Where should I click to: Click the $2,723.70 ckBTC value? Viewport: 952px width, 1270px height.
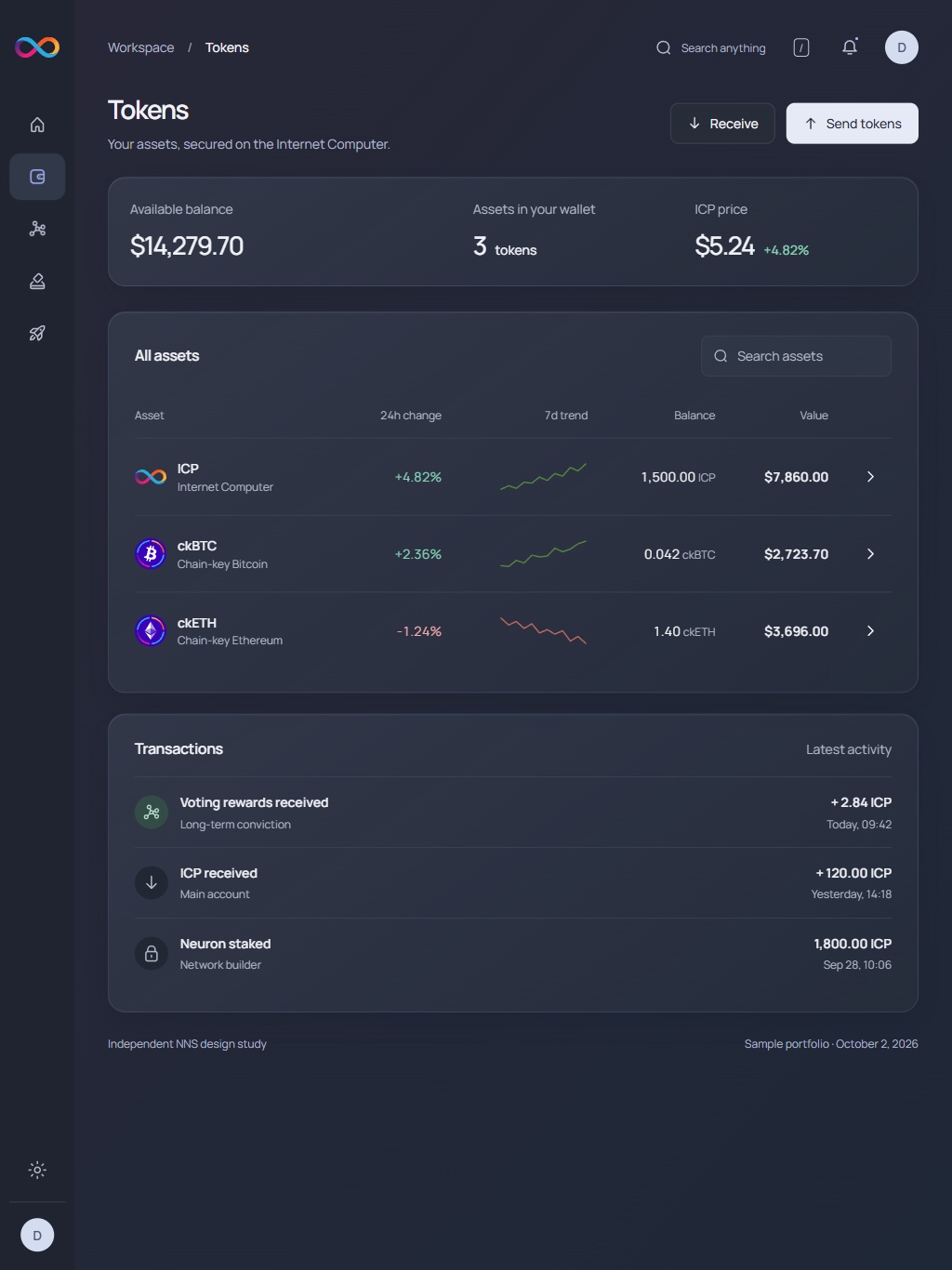tap(796, 554)
